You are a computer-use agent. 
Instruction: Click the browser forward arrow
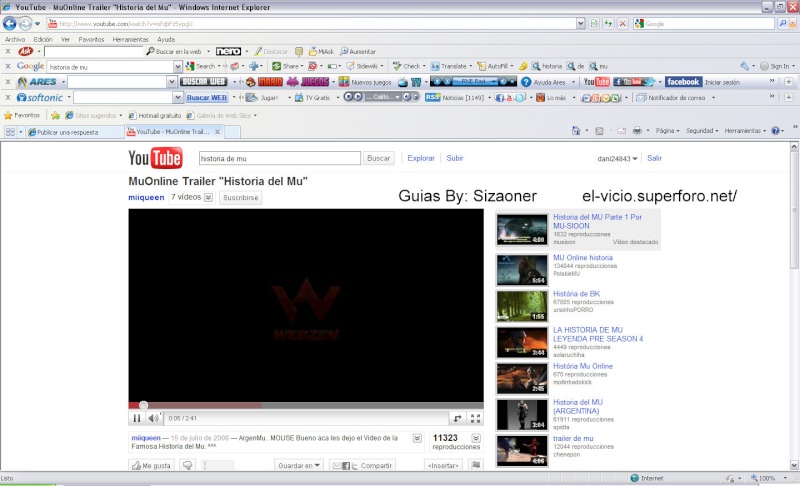(25, 23)
